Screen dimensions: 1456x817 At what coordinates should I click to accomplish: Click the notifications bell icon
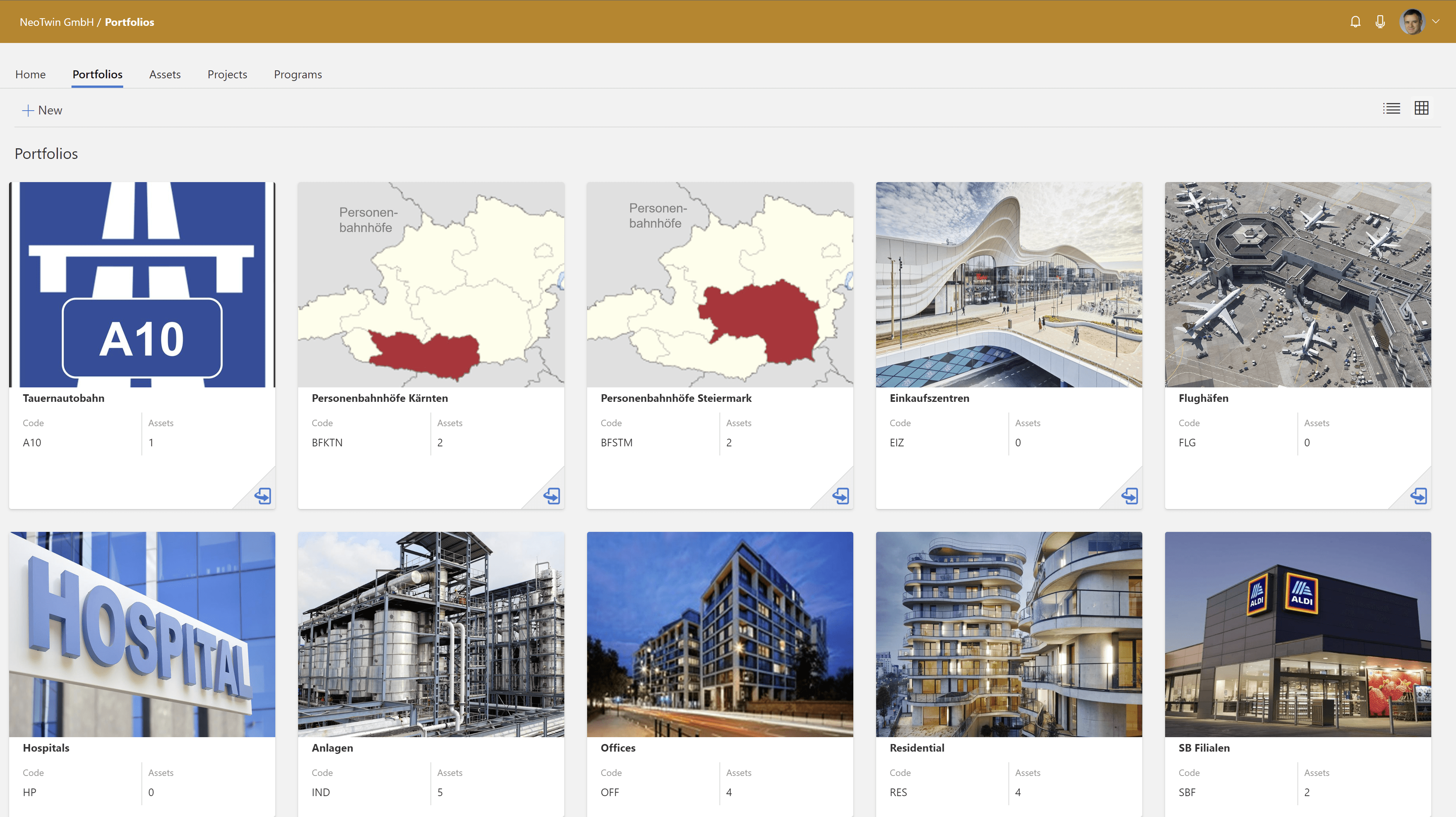point(1355,21)
